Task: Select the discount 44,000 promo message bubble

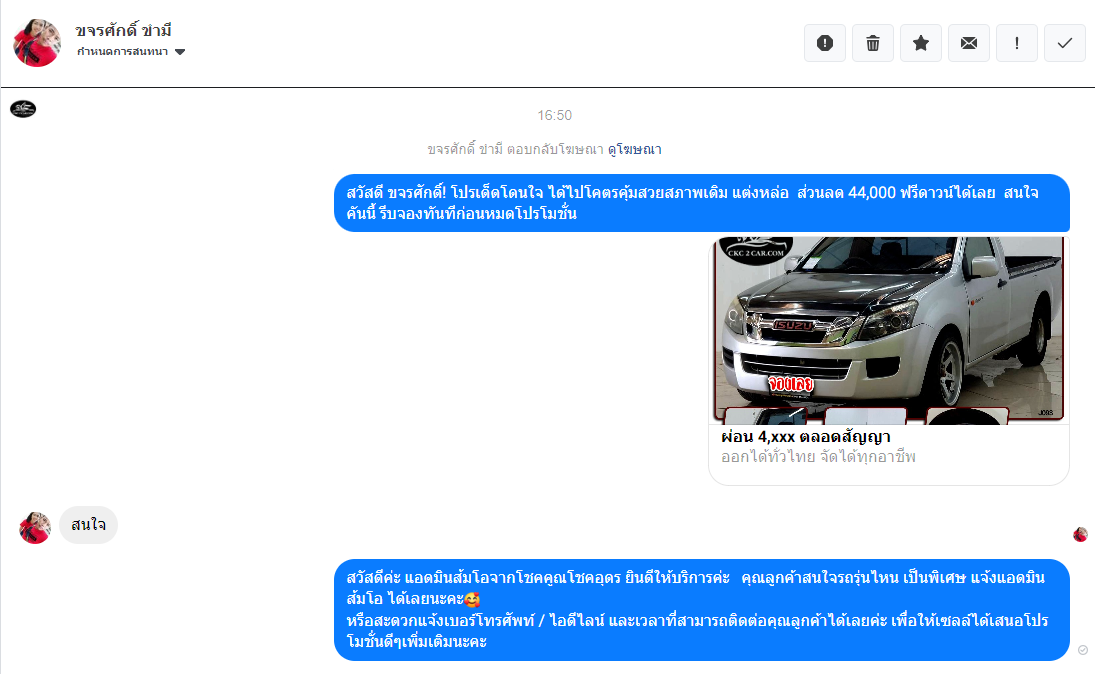Action: [x=702, y=203]
